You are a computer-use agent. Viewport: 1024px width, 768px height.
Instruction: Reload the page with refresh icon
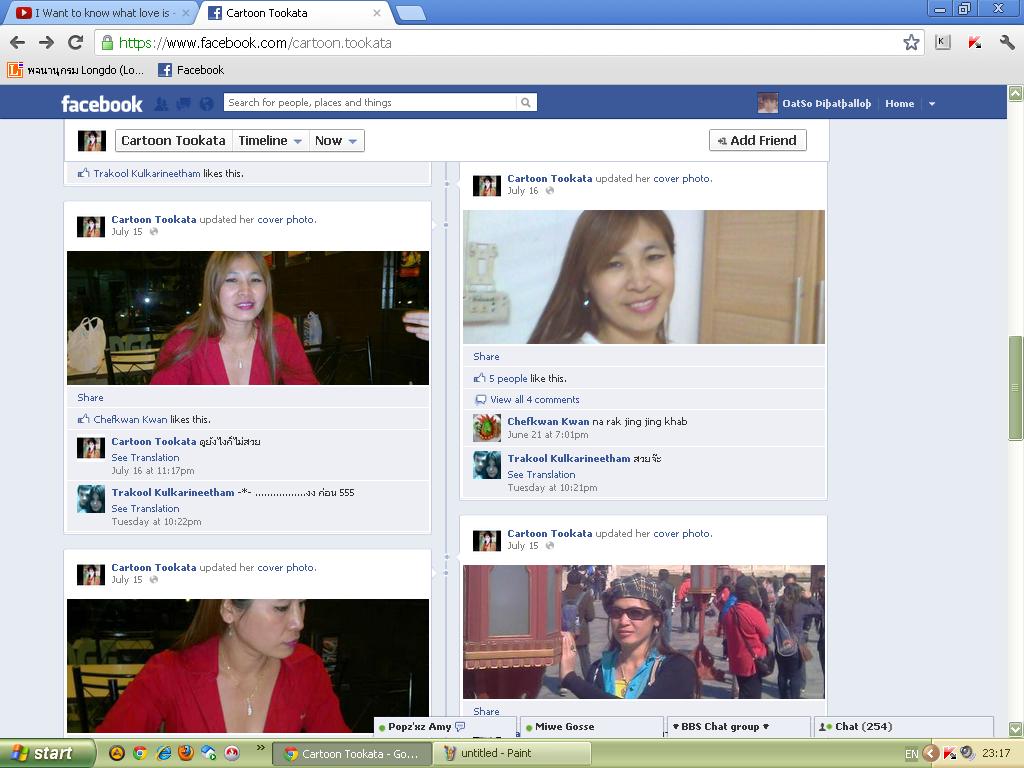tap(76, 42)
